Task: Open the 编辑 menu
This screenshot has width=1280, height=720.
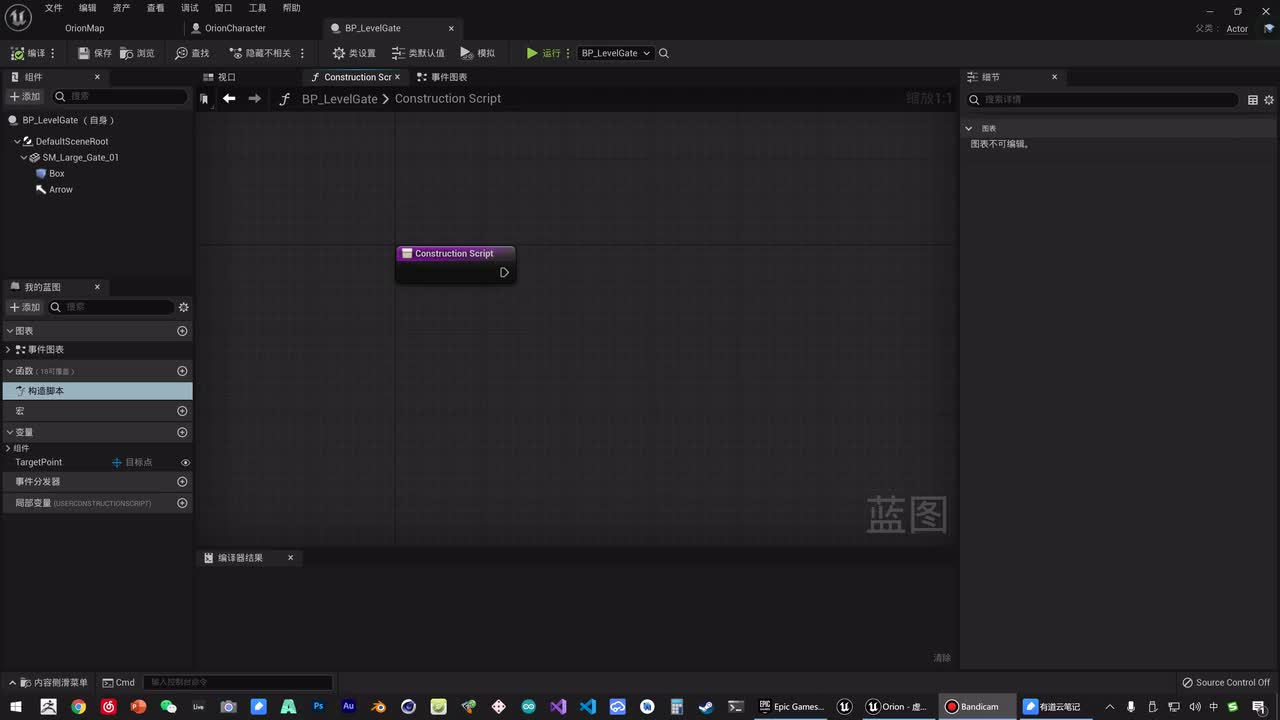Action: pos(88,8)
